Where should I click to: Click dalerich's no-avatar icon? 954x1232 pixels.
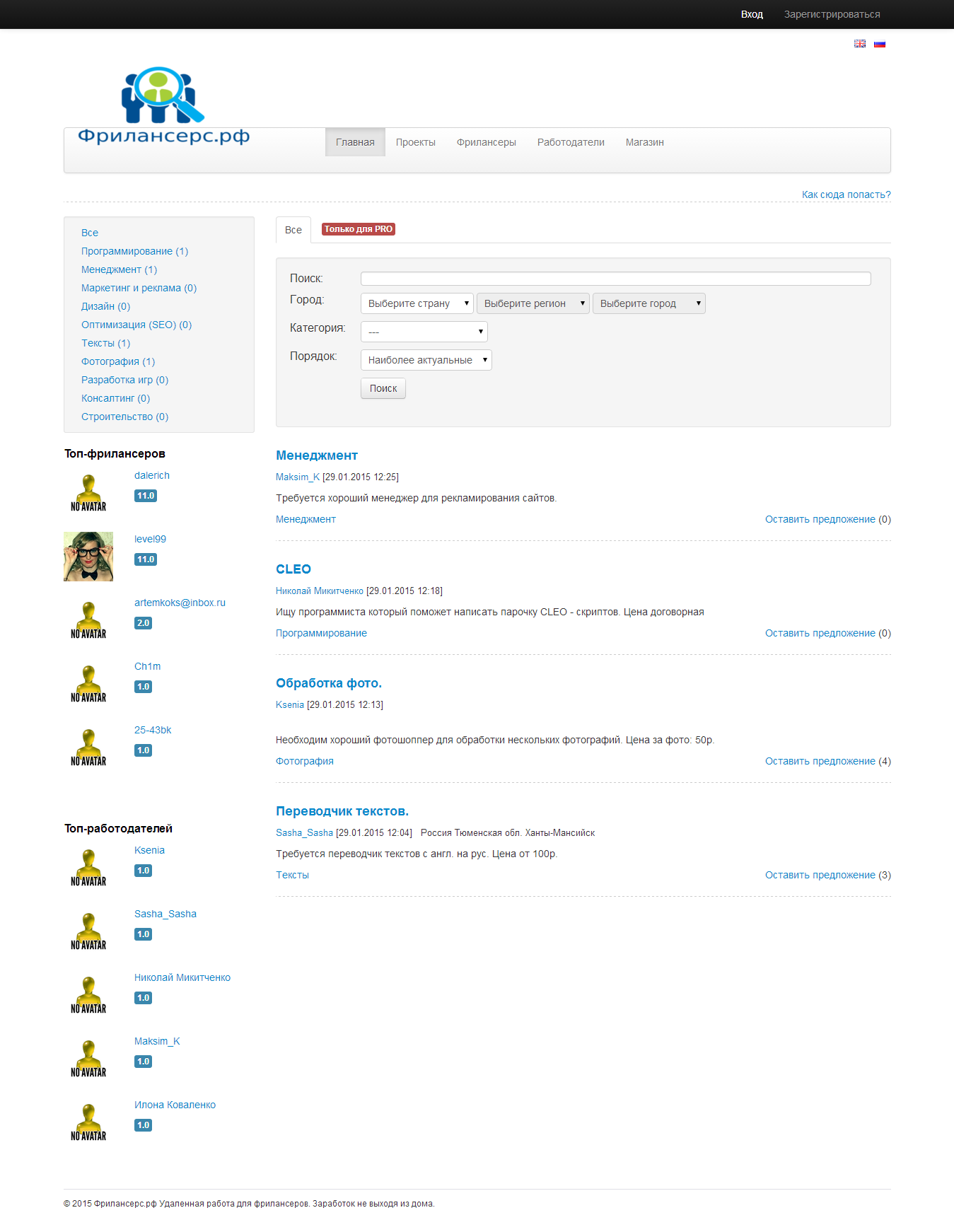88,493
